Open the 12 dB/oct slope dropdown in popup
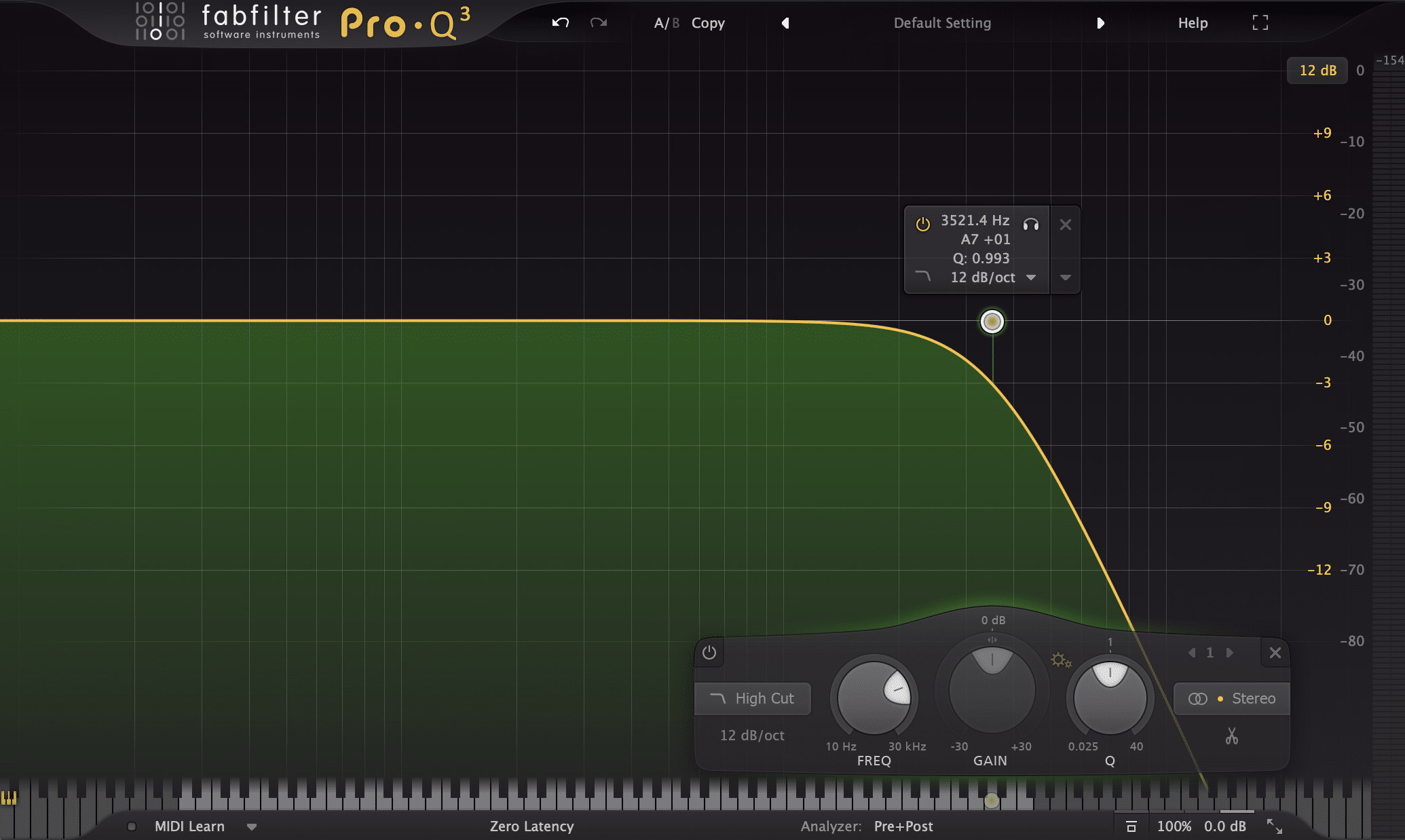The height and width of the screenshot is (840, 1405). (993, 278)
